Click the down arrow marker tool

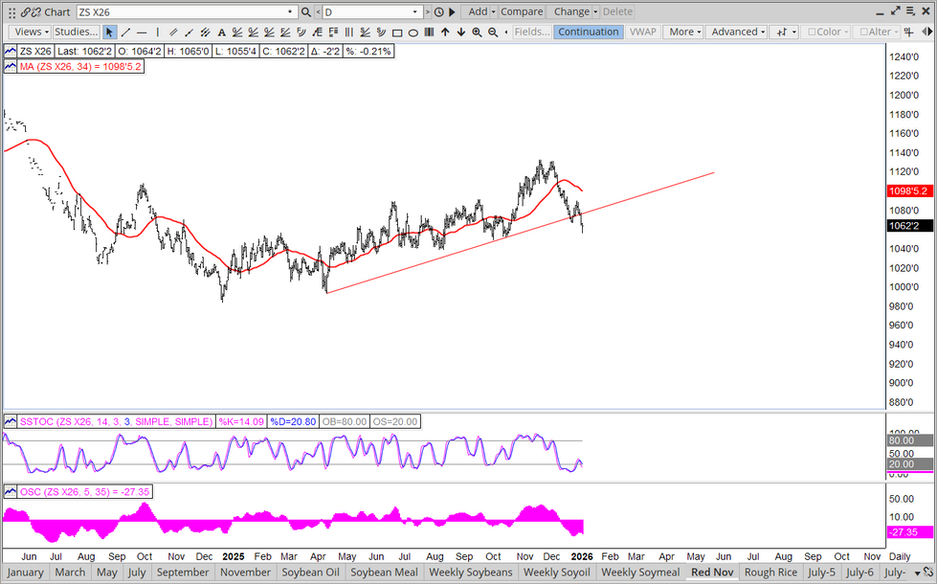[461, 32]
